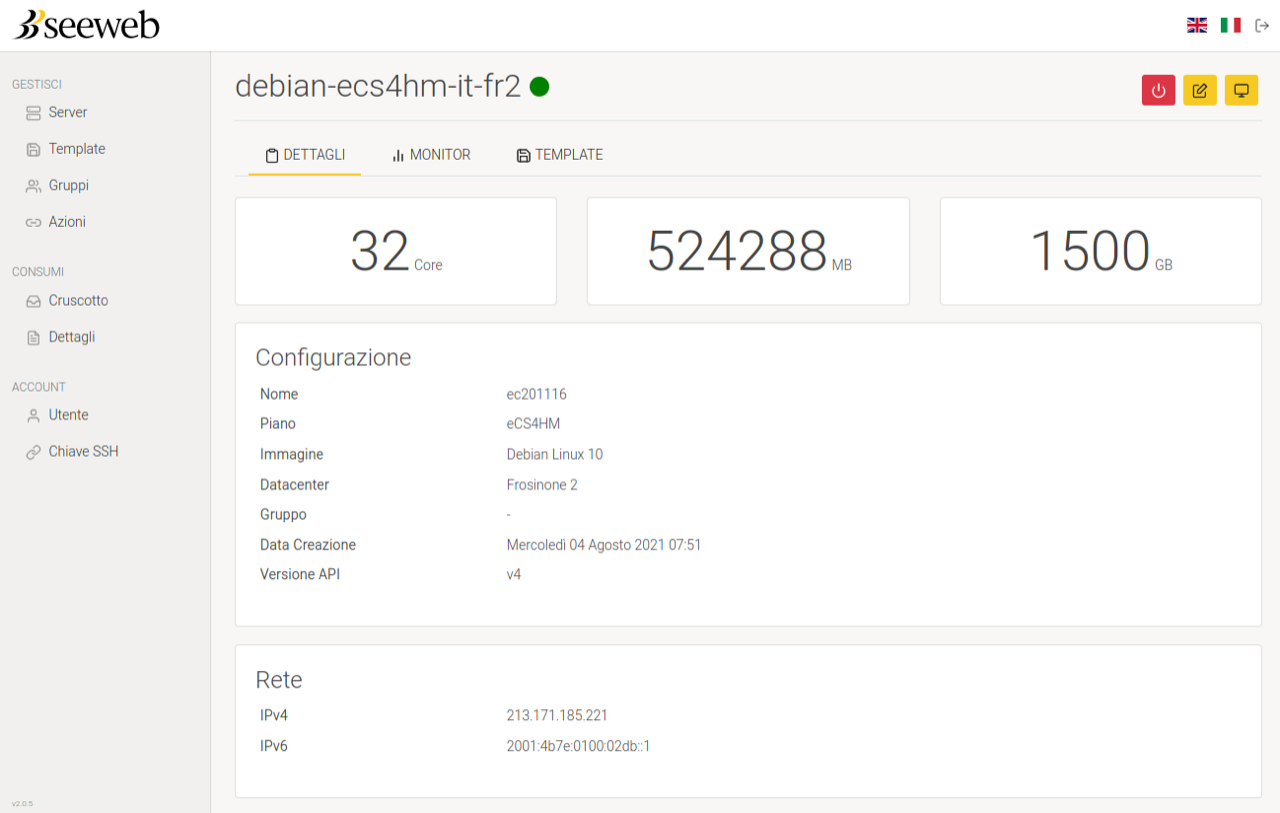Click the Server sidebar icon
1280x813 pixels.
tap(33, 113)
